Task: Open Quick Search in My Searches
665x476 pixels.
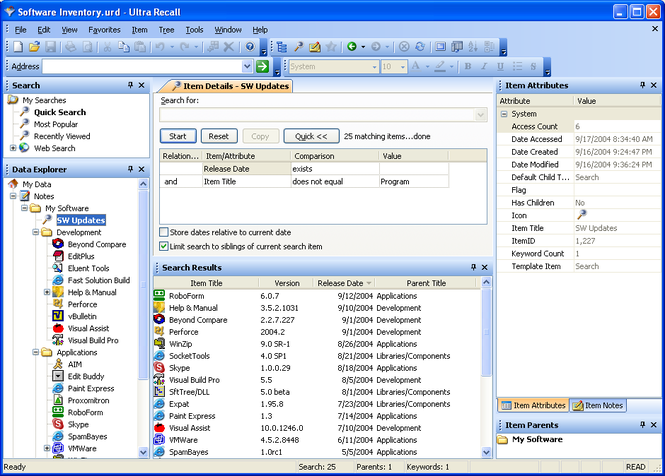Action: 60,112
